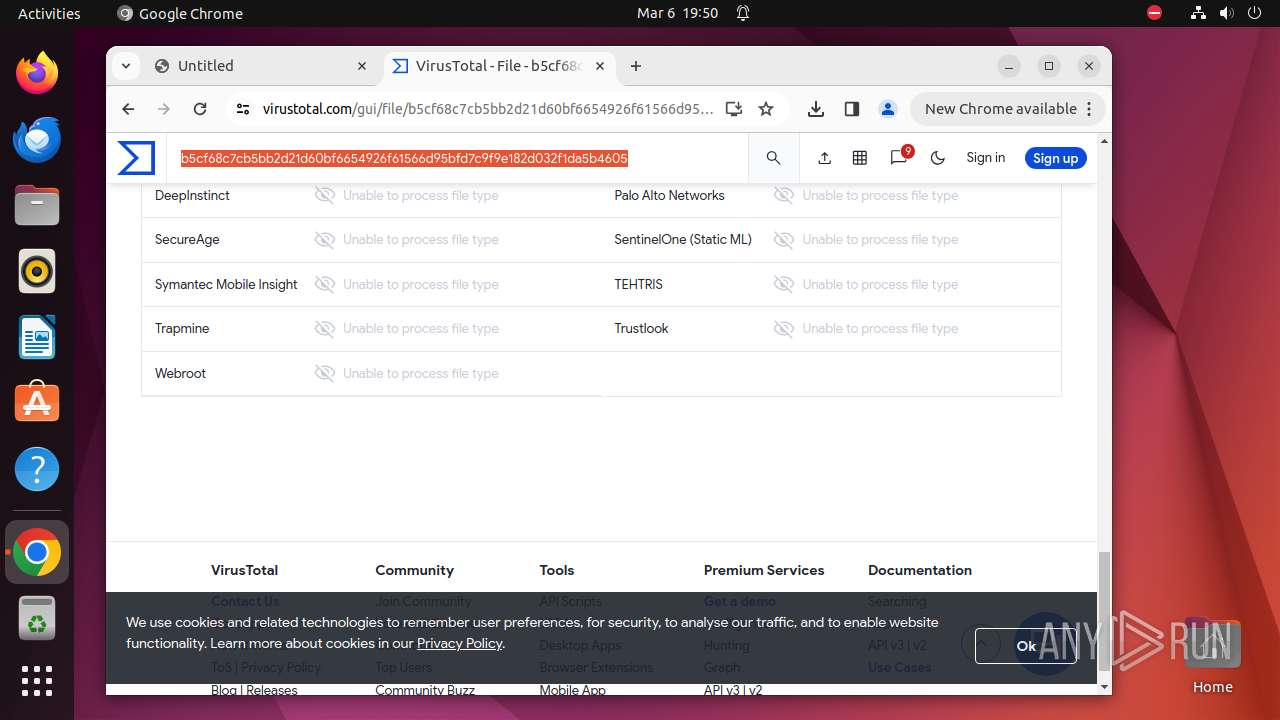Click New Chrome available button

pos(1007,109)
